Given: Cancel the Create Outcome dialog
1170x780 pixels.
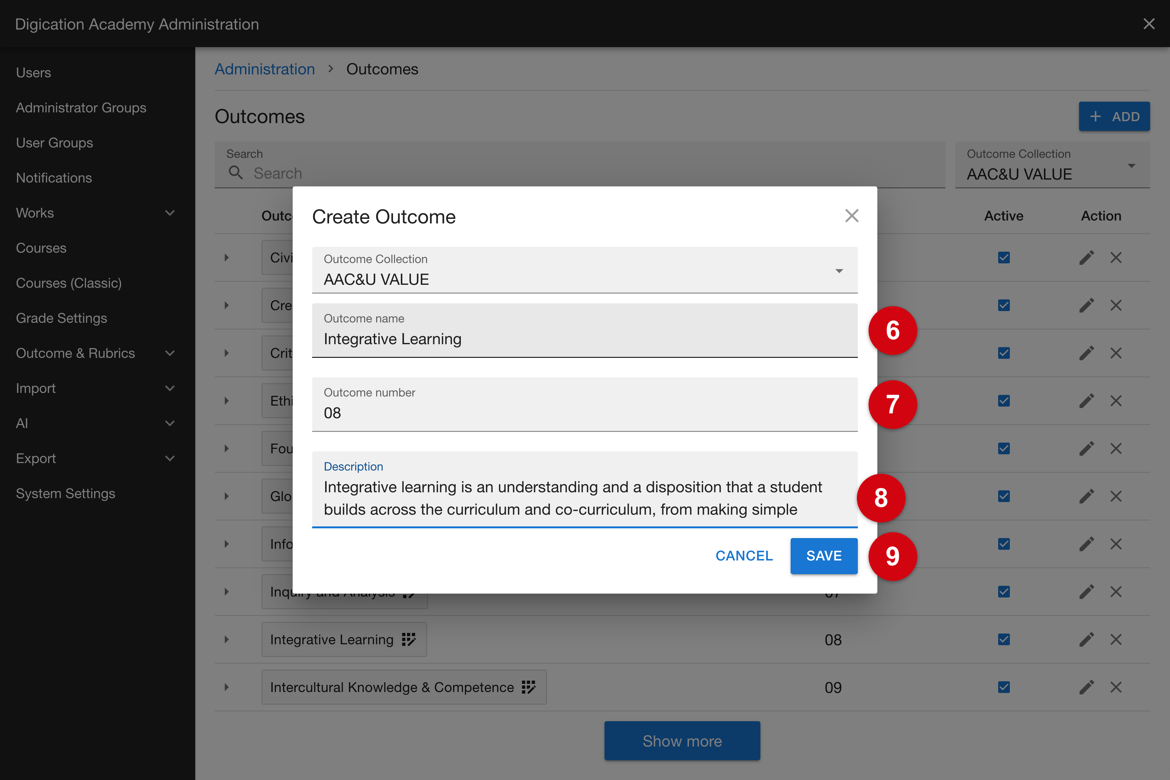Looking at the screenshot, I should pyautogui.click(x=744, y=556).
